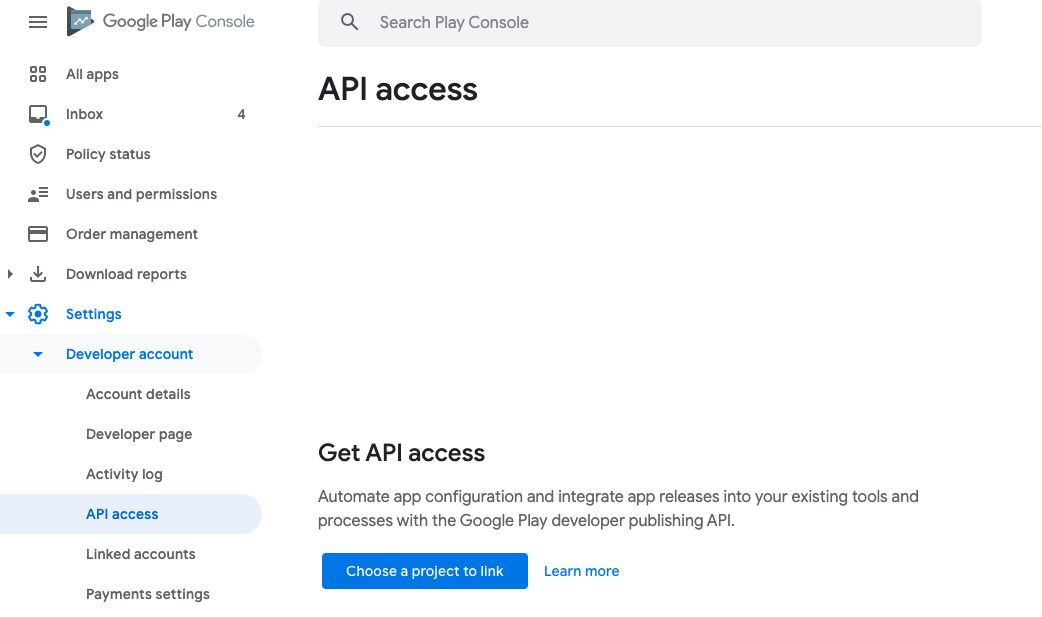Select the Policy status shield icon
This screenshot has width=1042, height=617.
[x=38, y=154]
